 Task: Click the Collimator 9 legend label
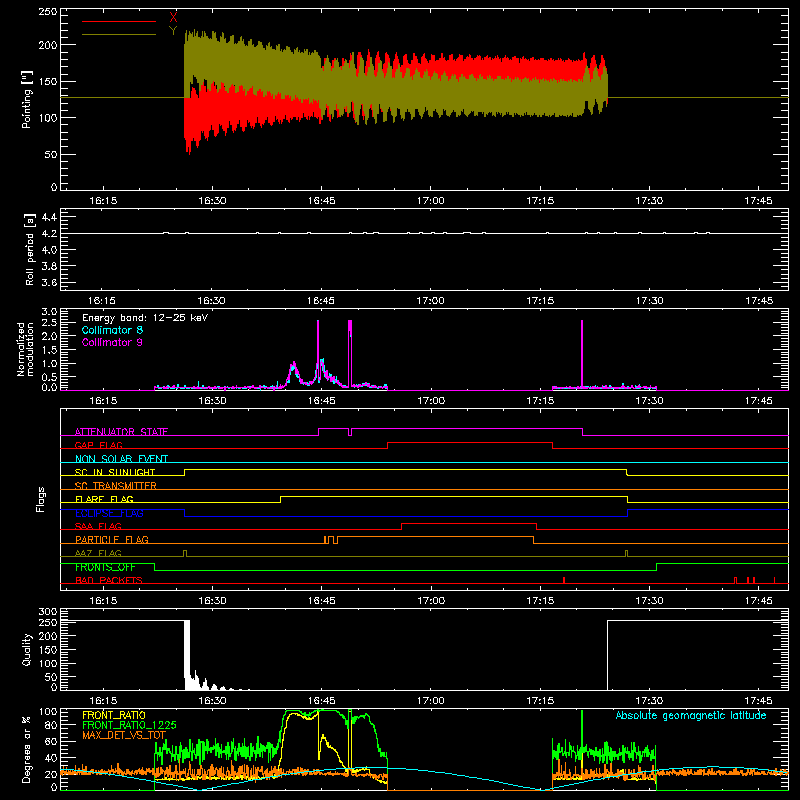(x=112, y=342)
